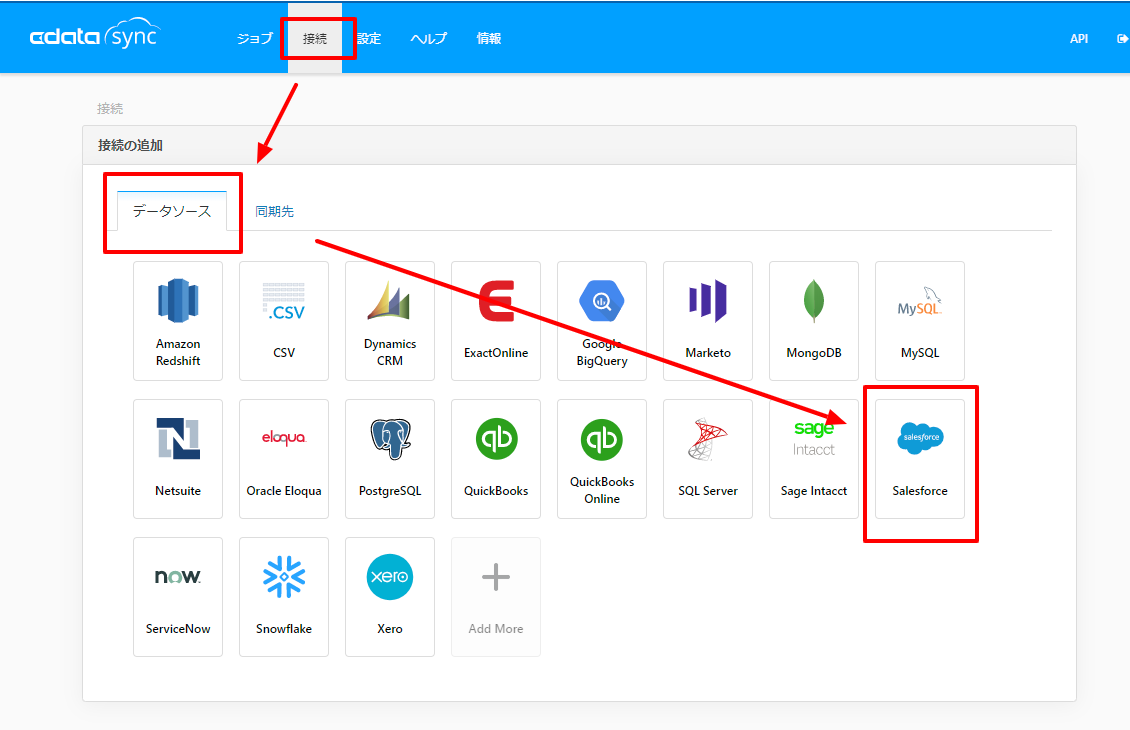Choose the Amazon Redshift data source
Viewport: 1130px width, 730px height.
pos(178,321)
